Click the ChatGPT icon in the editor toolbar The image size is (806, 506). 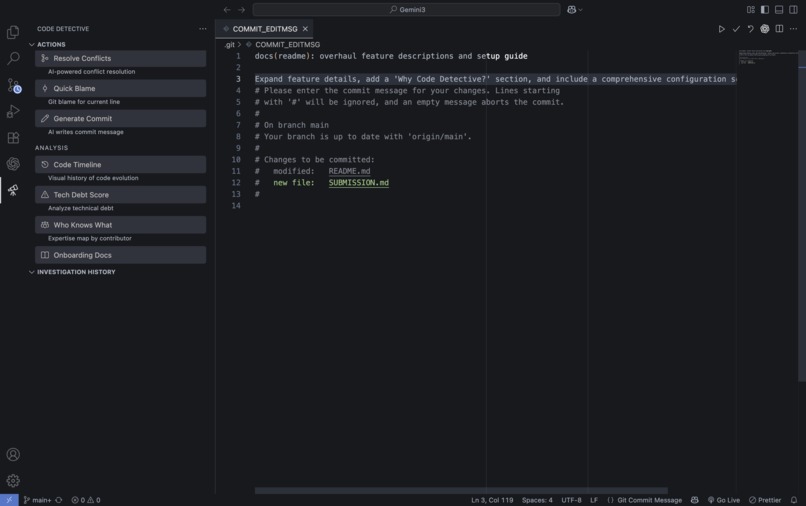(x=765, y=29)
